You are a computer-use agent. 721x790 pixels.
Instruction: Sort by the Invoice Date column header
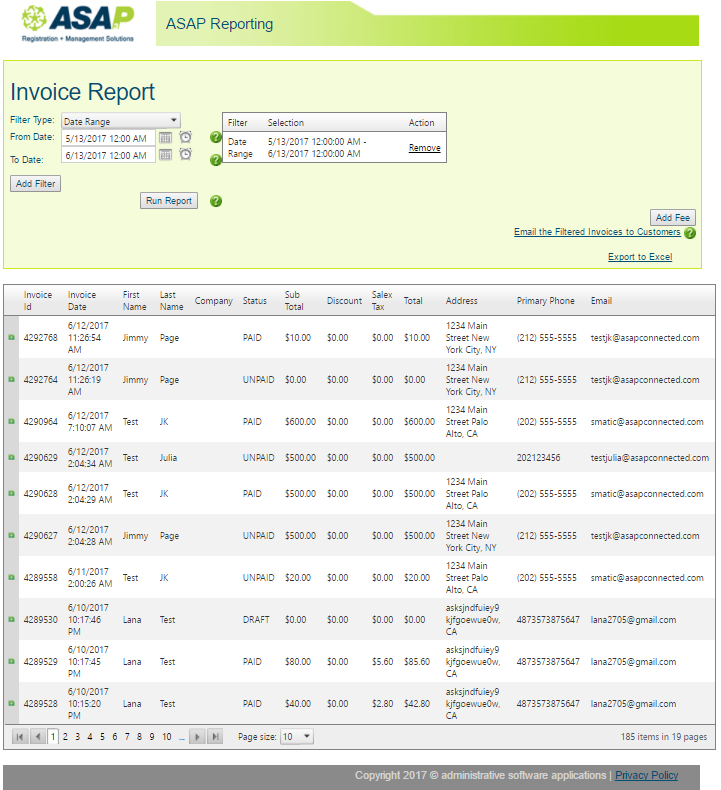click(x=82, y=300)
